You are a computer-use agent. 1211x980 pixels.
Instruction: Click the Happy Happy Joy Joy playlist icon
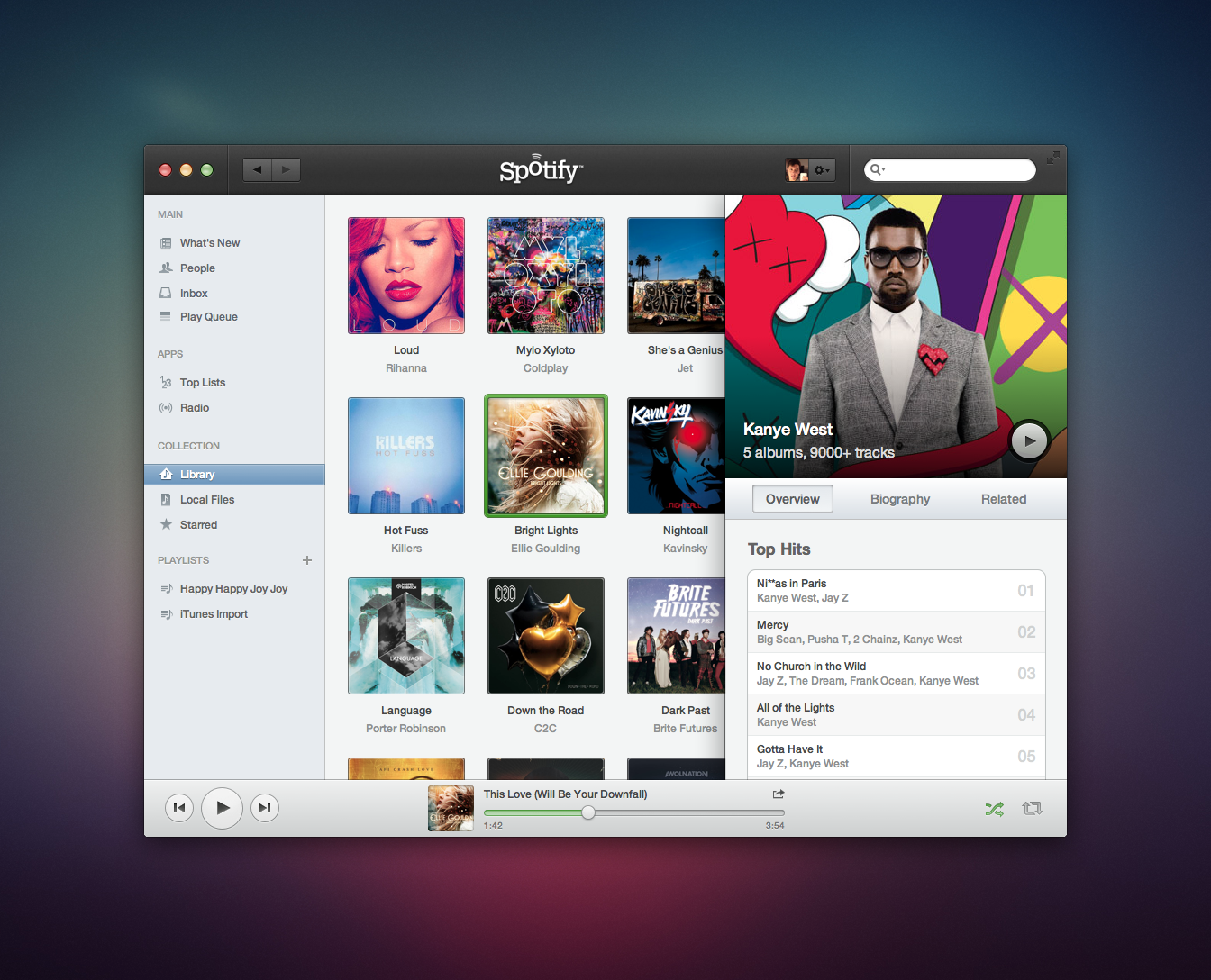[x=166, y=589]
